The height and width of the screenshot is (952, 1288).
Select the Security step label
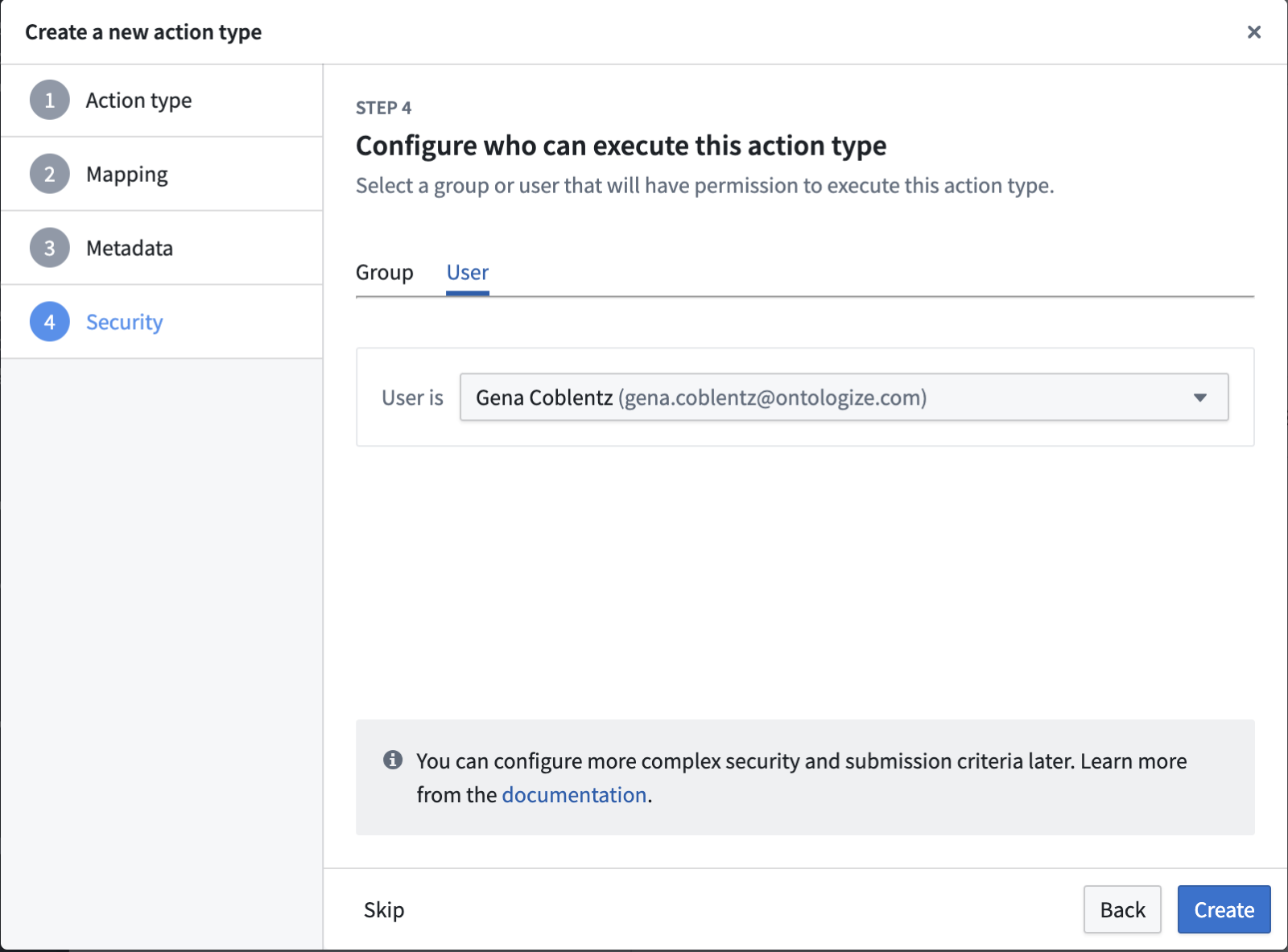pos(125,322)
